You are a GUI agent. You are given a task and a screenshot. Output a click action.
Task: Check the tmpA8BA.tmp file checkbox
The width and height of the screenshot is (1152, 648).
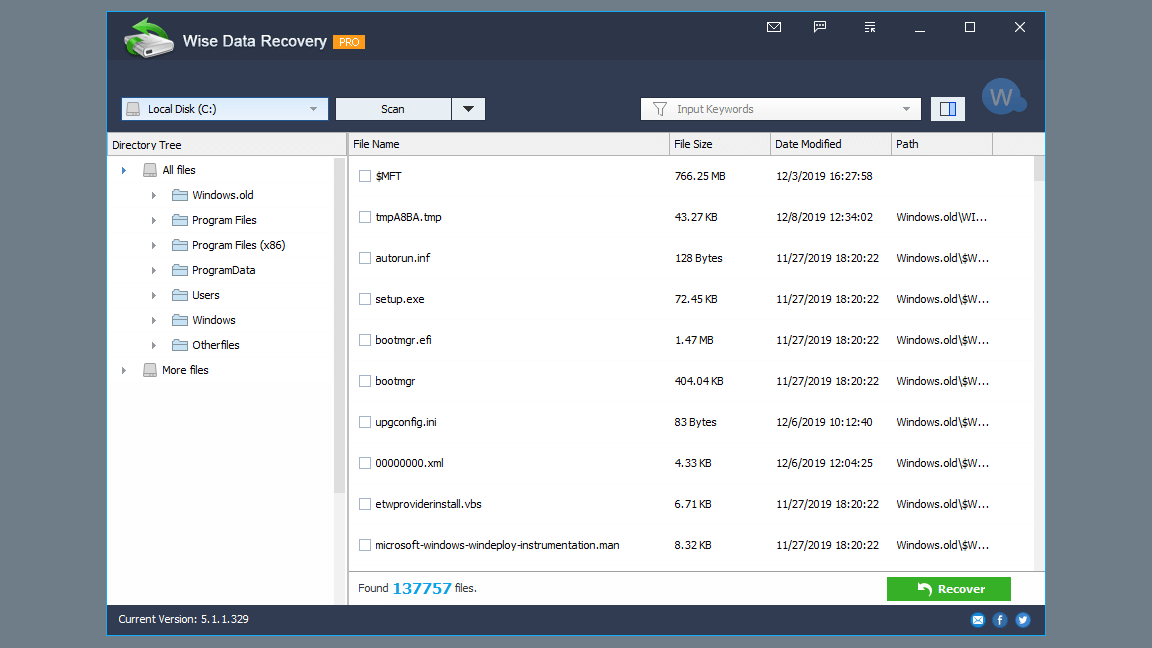[364, 217]
